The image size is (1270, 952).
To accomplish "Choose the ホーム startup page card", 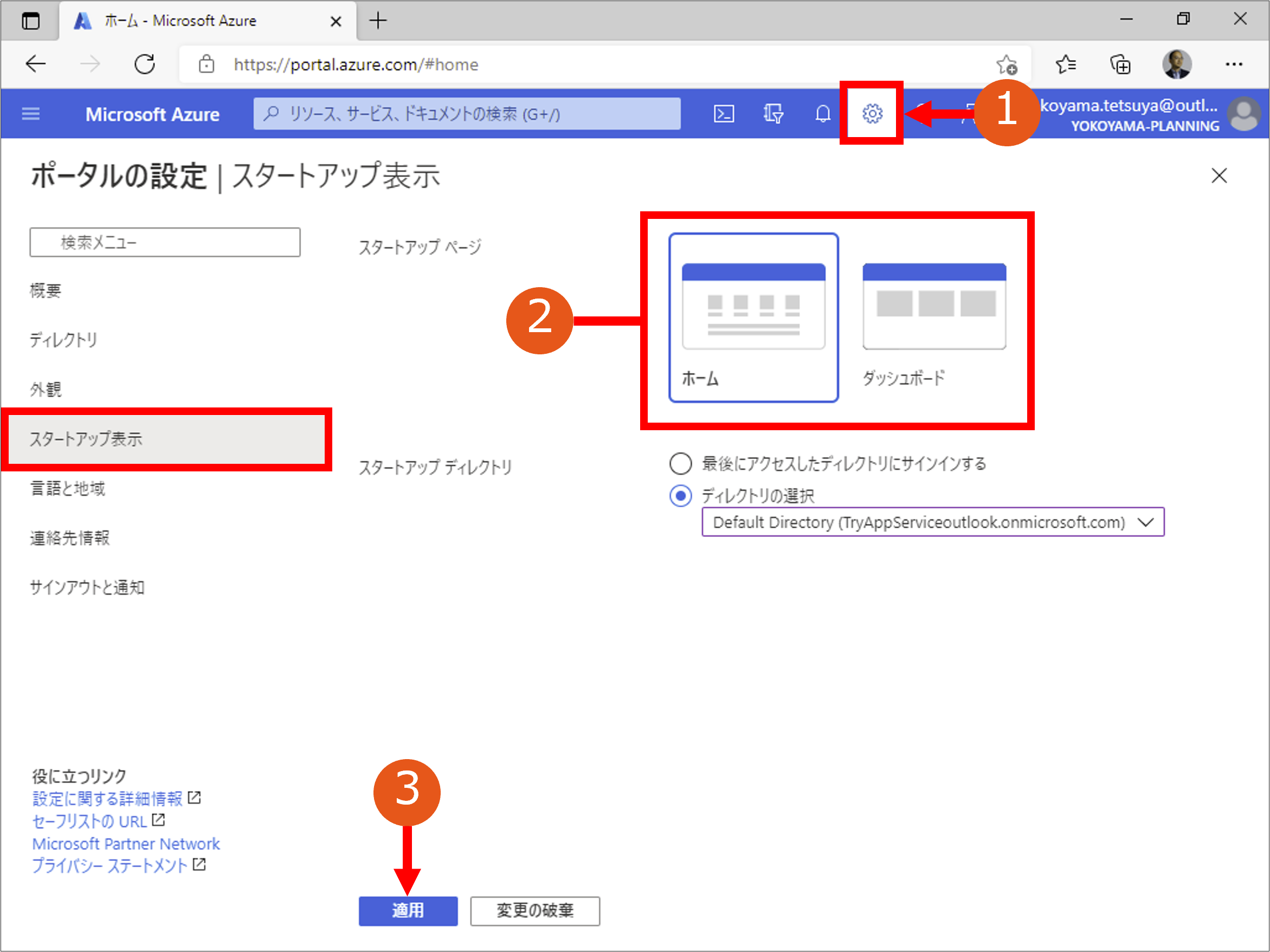I will (x=753, y=318).
